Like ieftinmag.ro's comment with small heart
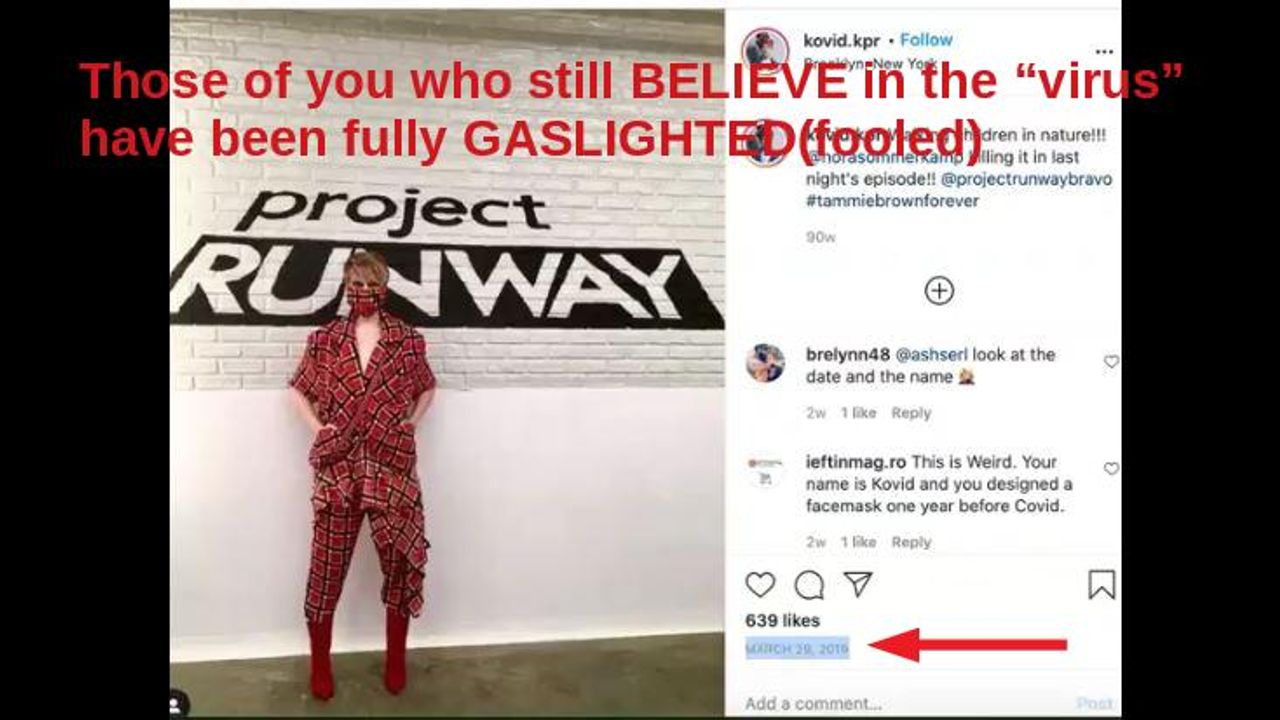This screenshot has width=1280, height=720. tap(1111, 468)
